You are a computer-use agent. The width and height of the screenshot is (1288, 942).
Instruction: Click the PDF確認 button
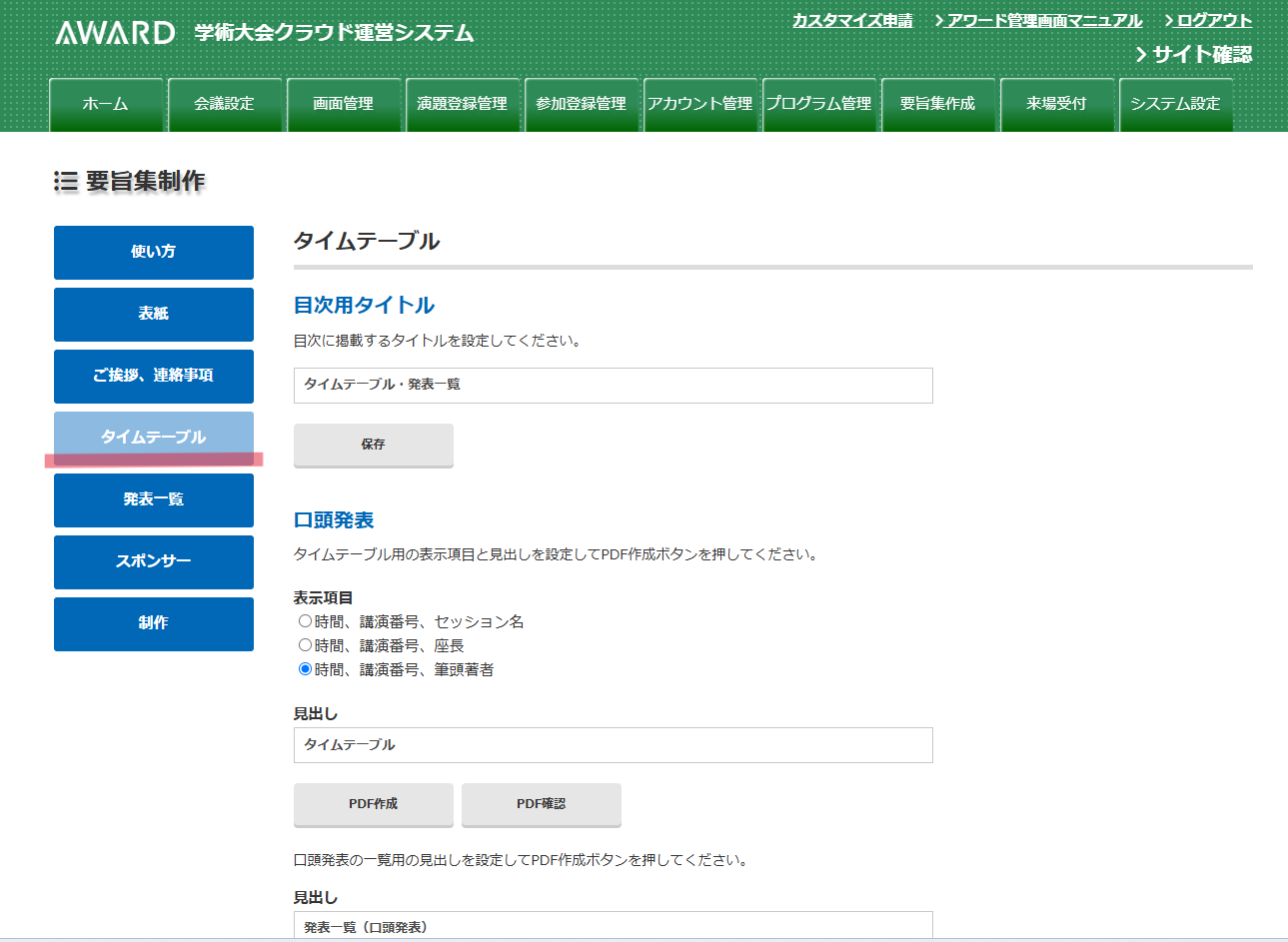[542, 804]
